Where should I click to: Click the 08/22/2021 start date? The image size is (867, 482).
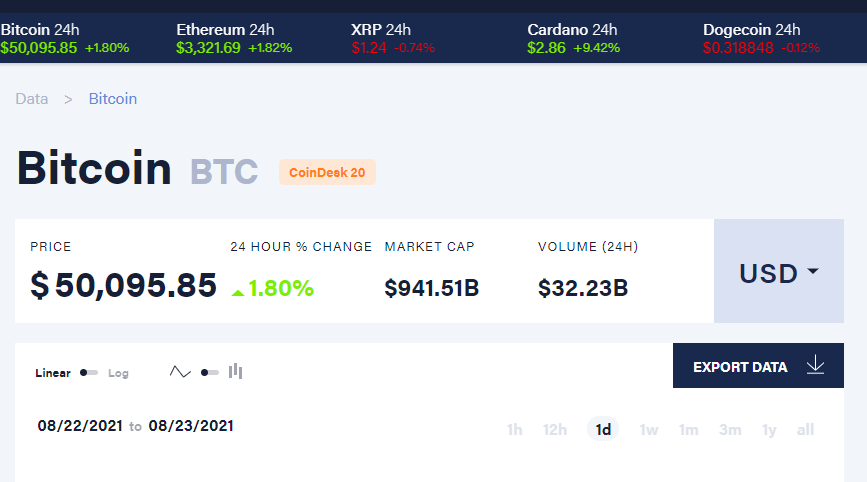[x=79, y=426]
